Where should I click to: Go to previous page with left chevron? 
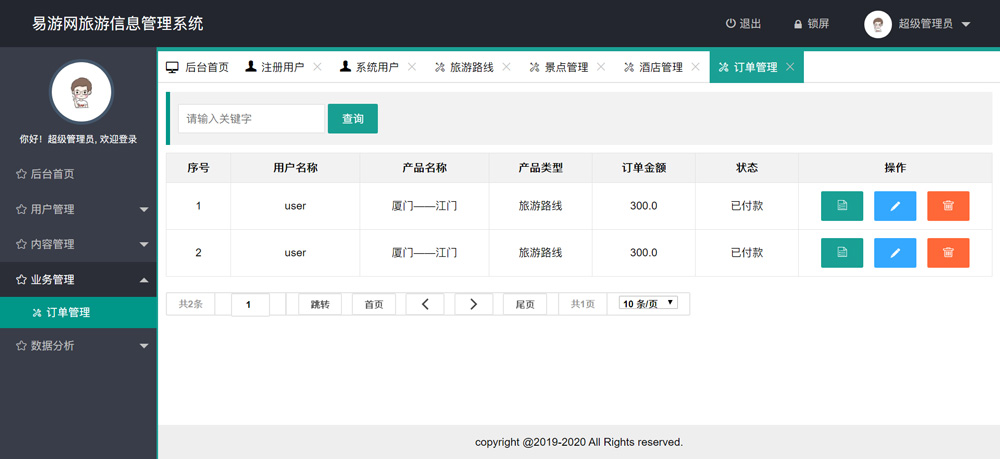(x=425, y=304)
